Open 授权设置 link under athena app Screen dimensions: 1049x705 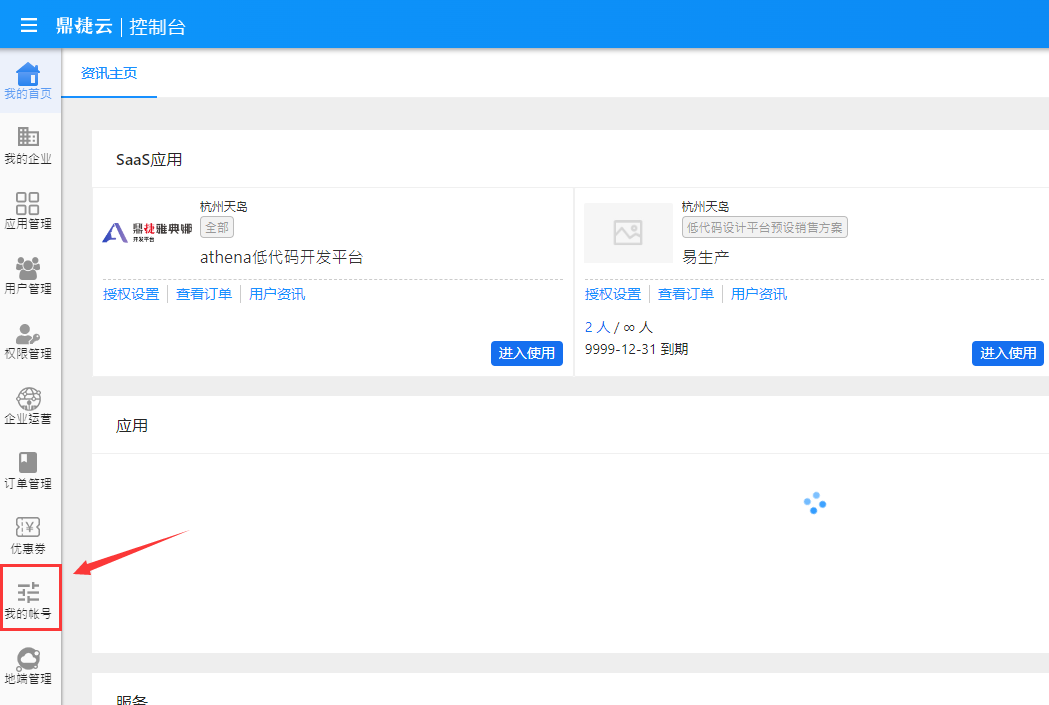[131, 294]
